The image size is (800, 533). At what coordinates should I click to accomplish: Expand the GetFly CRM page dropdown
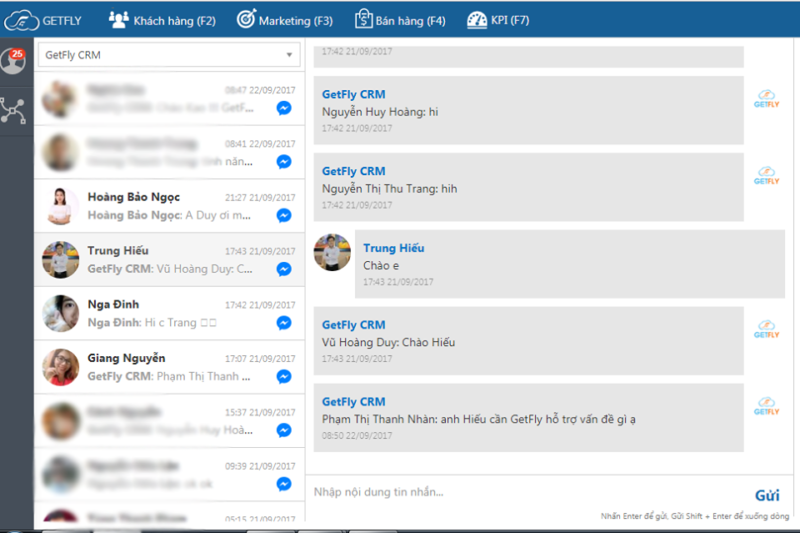(x=169, y=55)
